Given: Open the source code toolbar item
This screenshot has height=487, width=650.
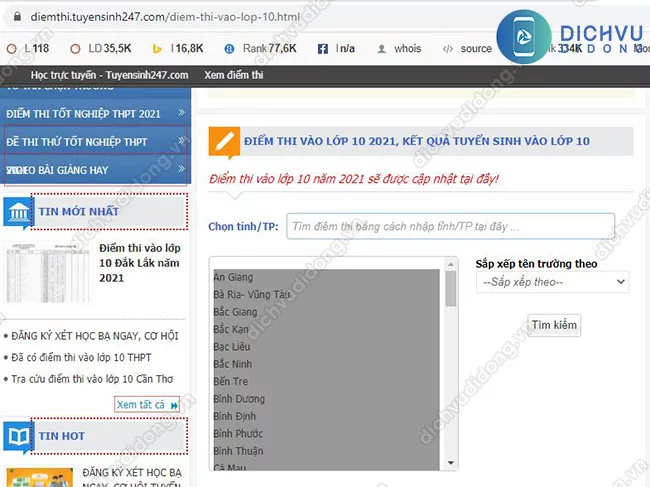Looking at the screenshot, I should 467,49.
